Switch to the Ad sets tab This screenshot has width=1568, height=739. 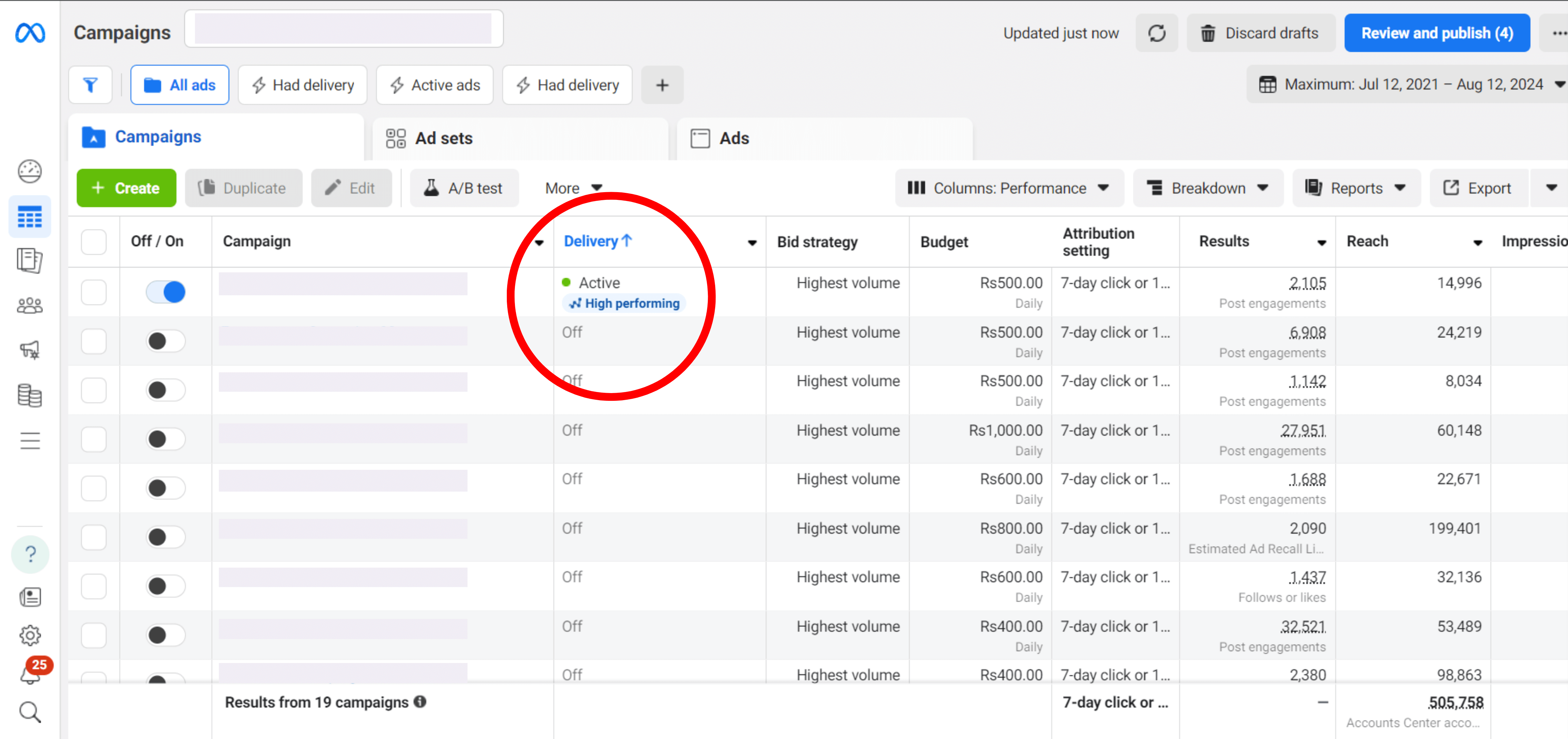coord(443,138)
